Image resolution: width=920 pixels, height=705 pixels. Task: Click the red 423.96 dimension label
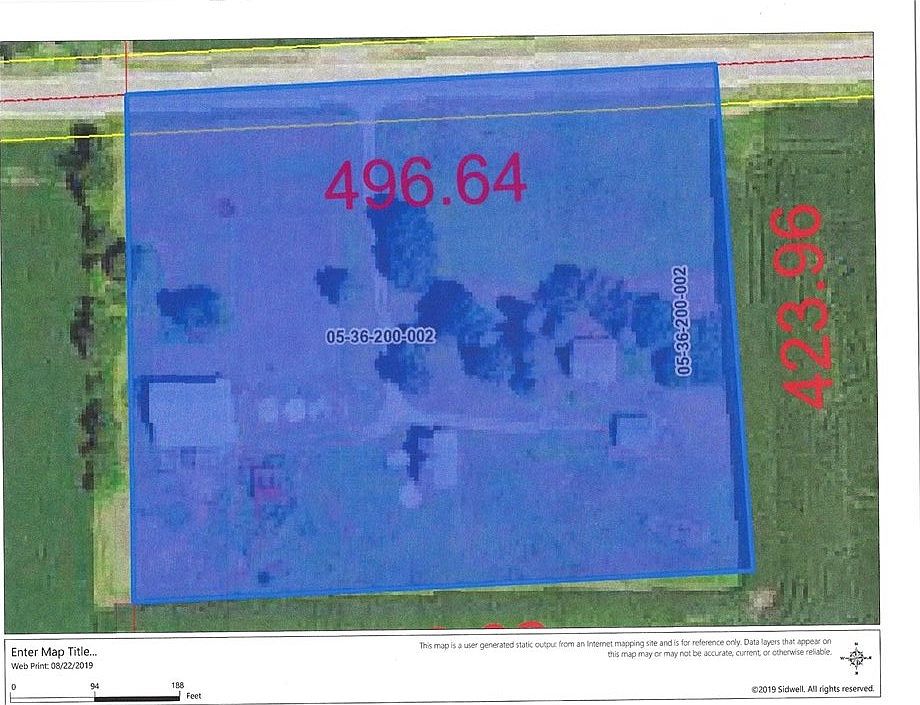pyautogui.click(x=795, y=300)
